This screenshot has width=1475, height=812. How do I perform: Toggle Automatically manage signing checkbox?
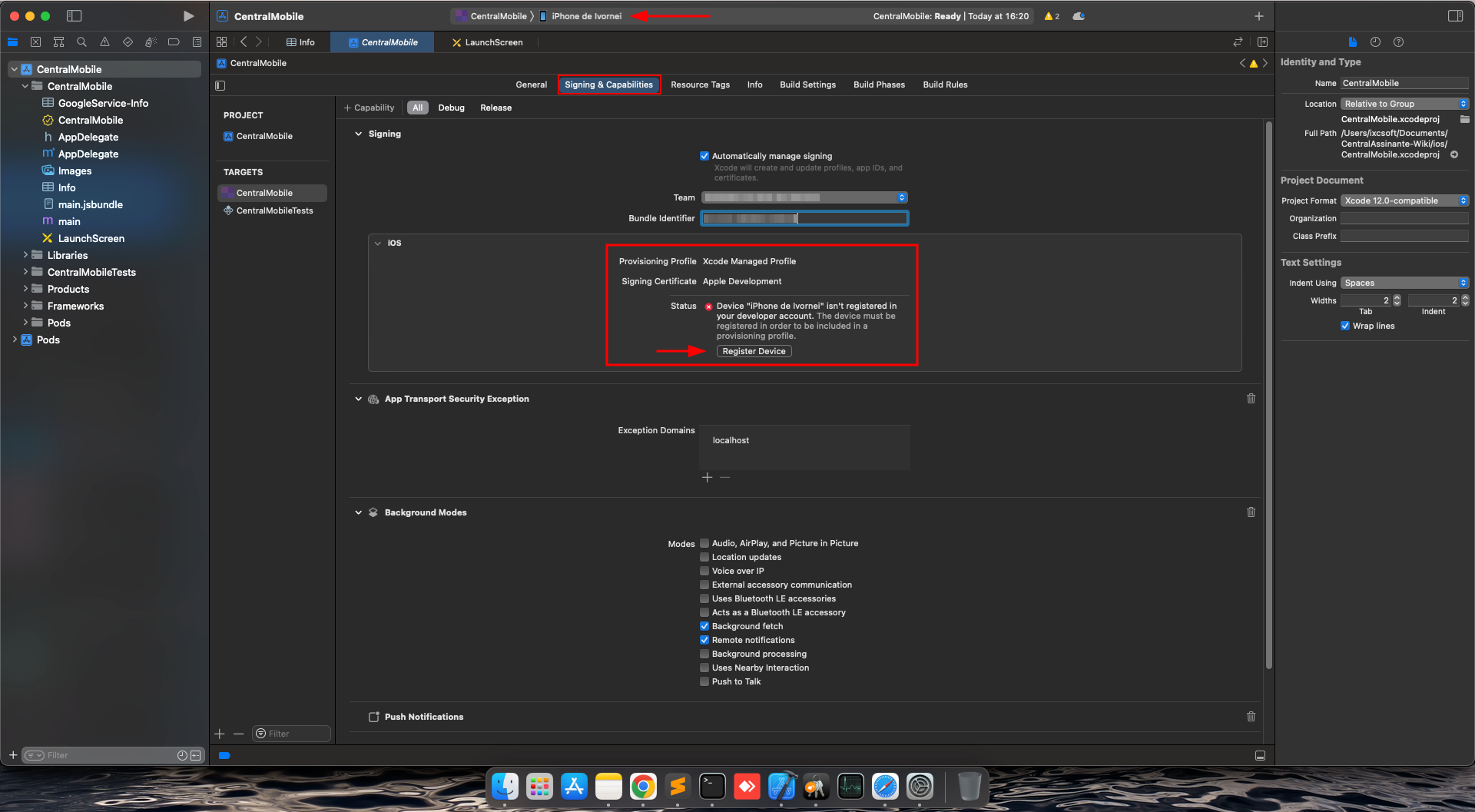[x=704, y=156]
